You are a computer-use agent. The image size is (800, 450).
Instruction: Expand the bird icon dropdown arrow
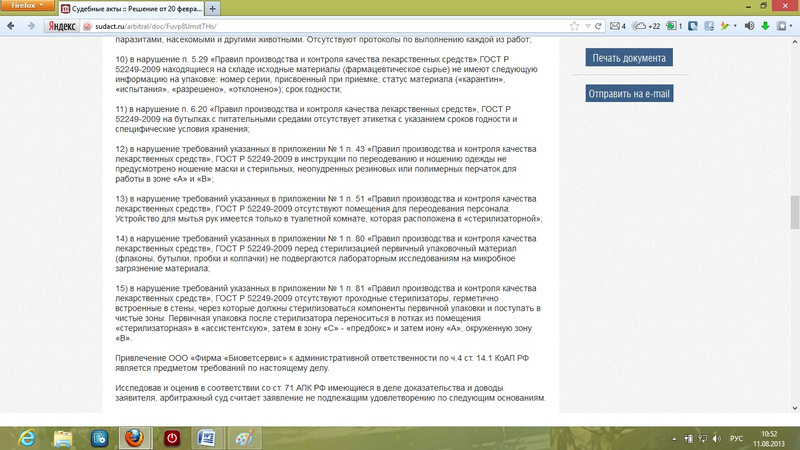pyautogui.click(x=735, y=26)
